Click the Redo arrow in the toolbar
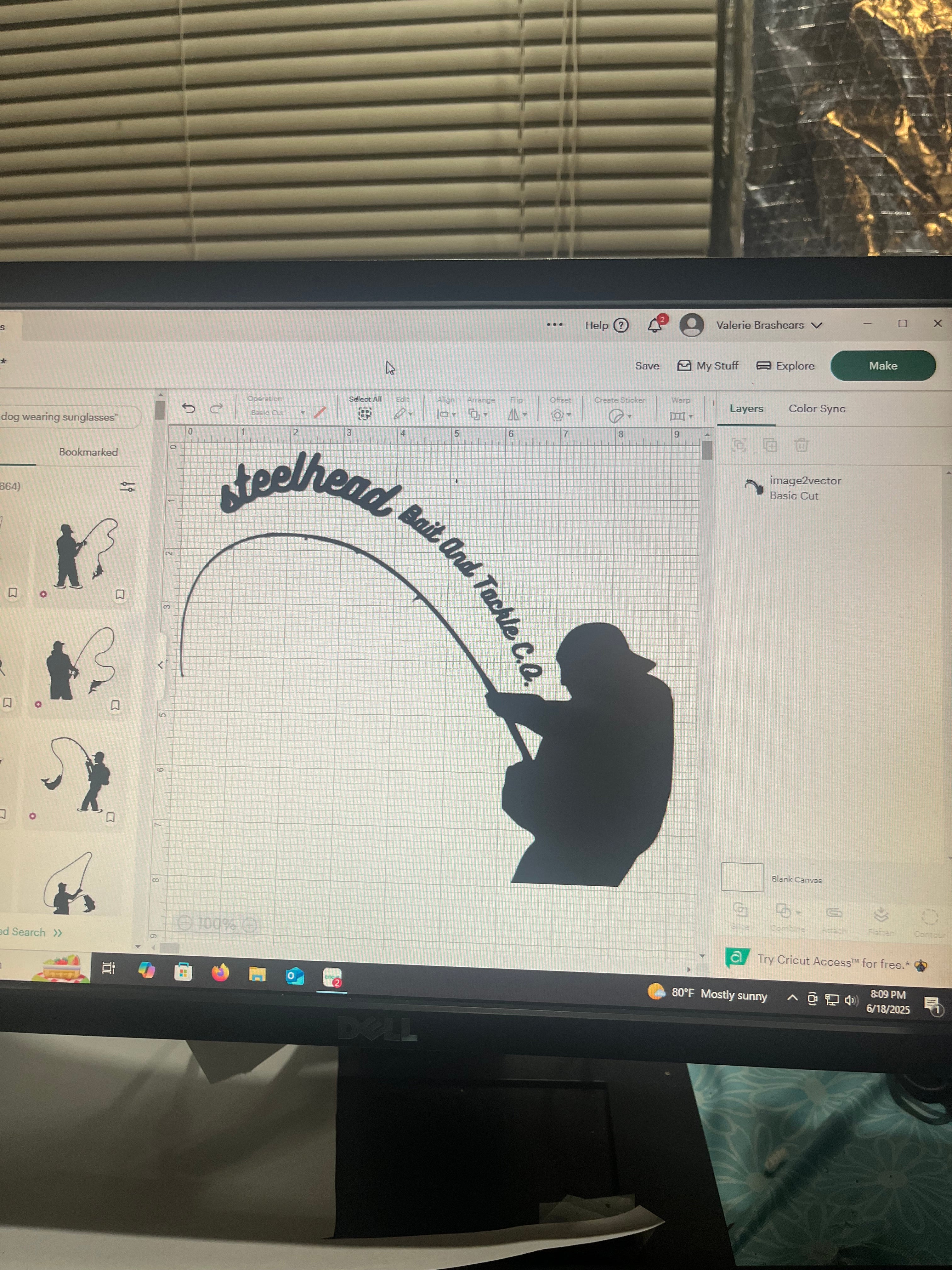 216,408
